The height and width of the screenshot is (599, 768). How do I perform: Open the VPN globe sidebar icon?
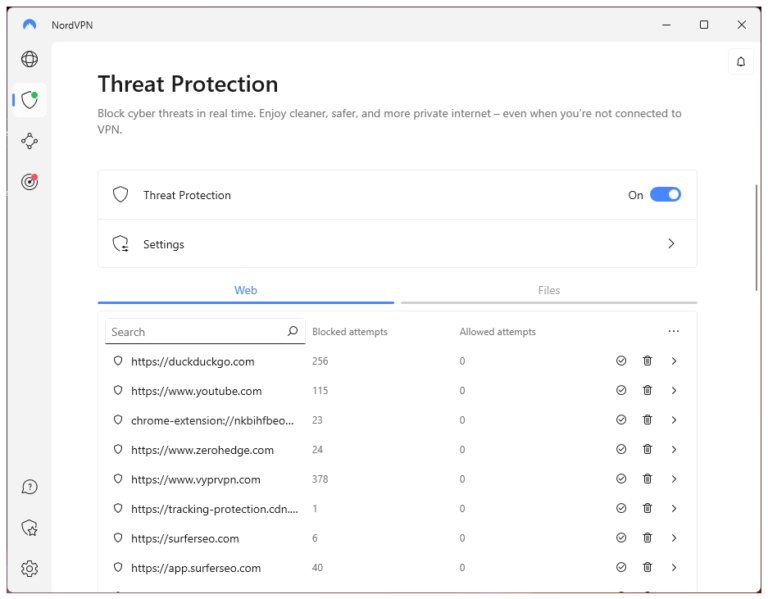(x=29, y=59)
